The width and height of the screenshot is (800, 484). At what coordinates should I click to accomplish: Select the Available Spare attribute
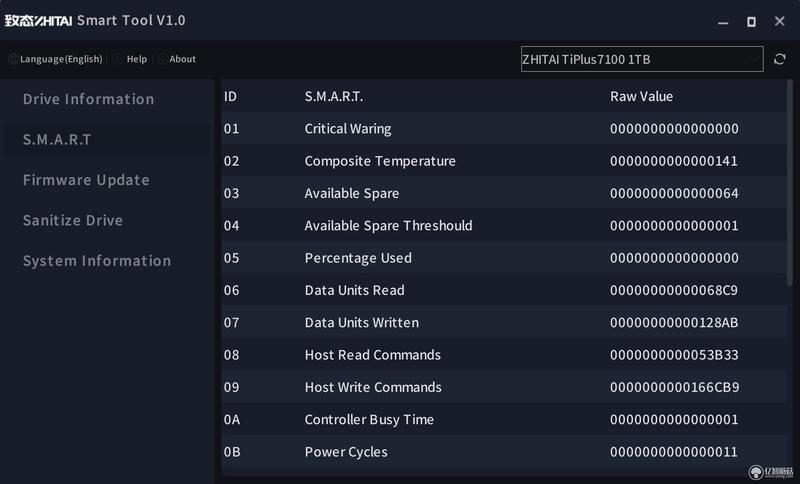352,193
